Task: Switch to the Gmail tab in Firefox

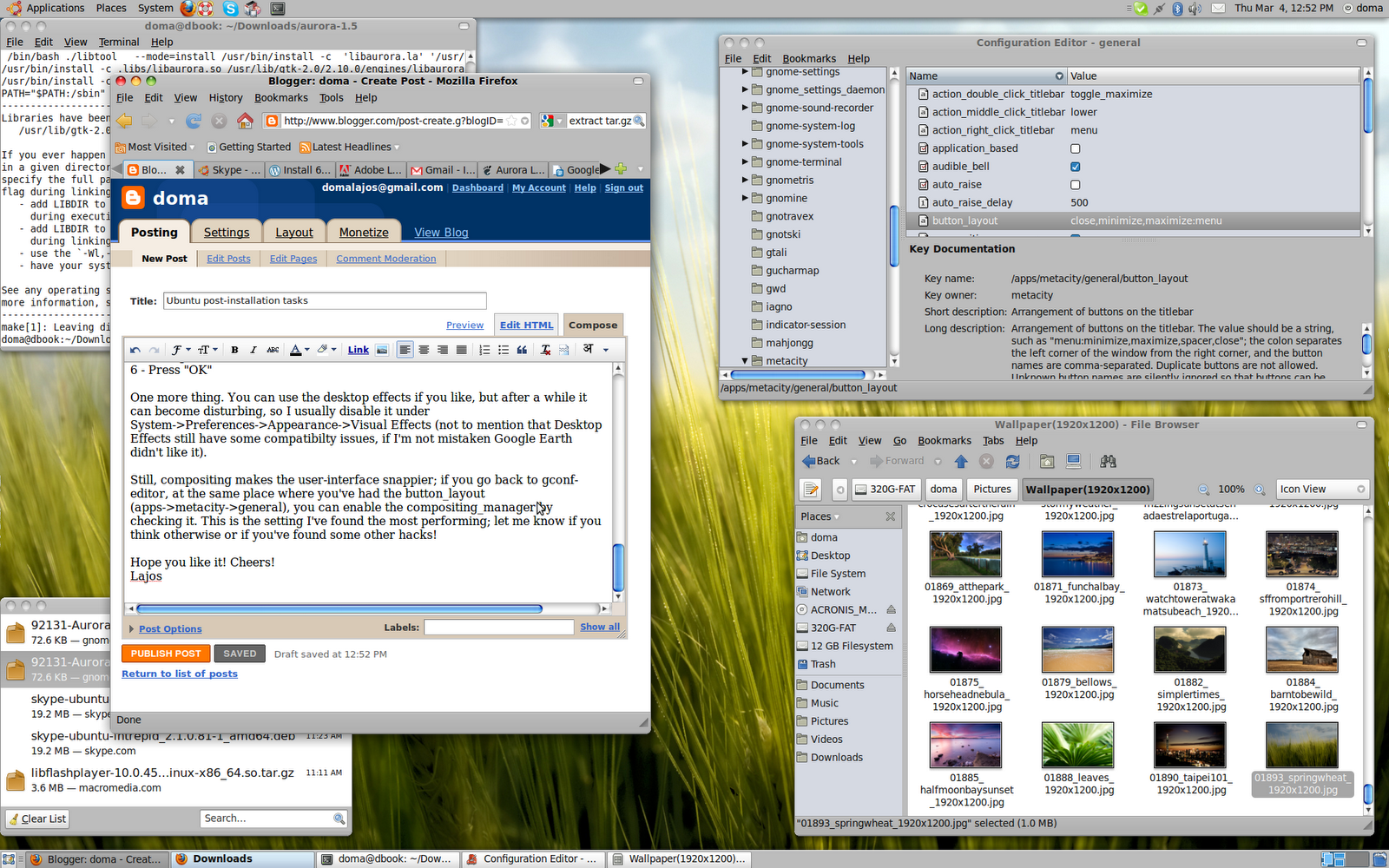Action: 444,170
